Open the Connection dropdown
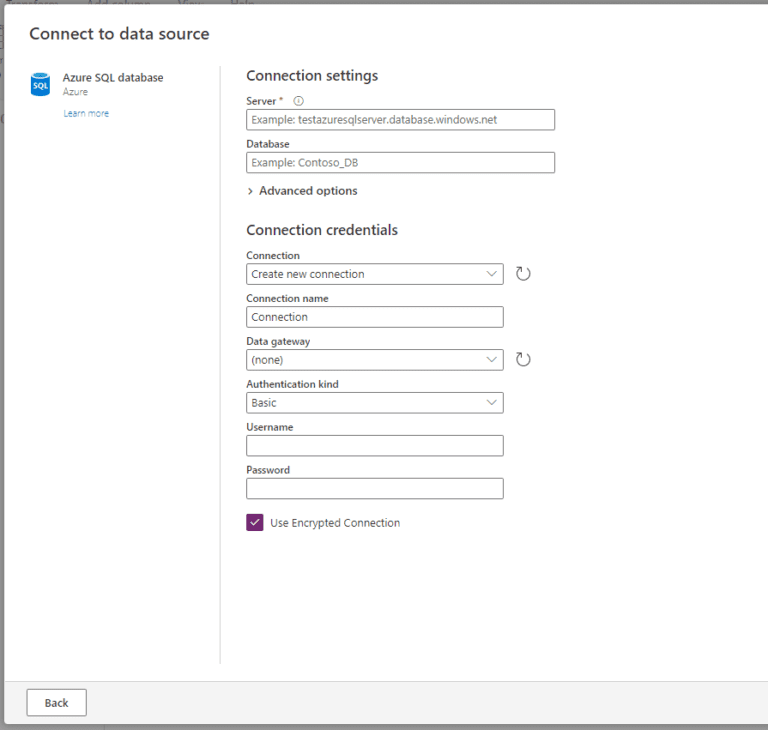Viewport: 768px width, 730px height. (x=375, y=274)
